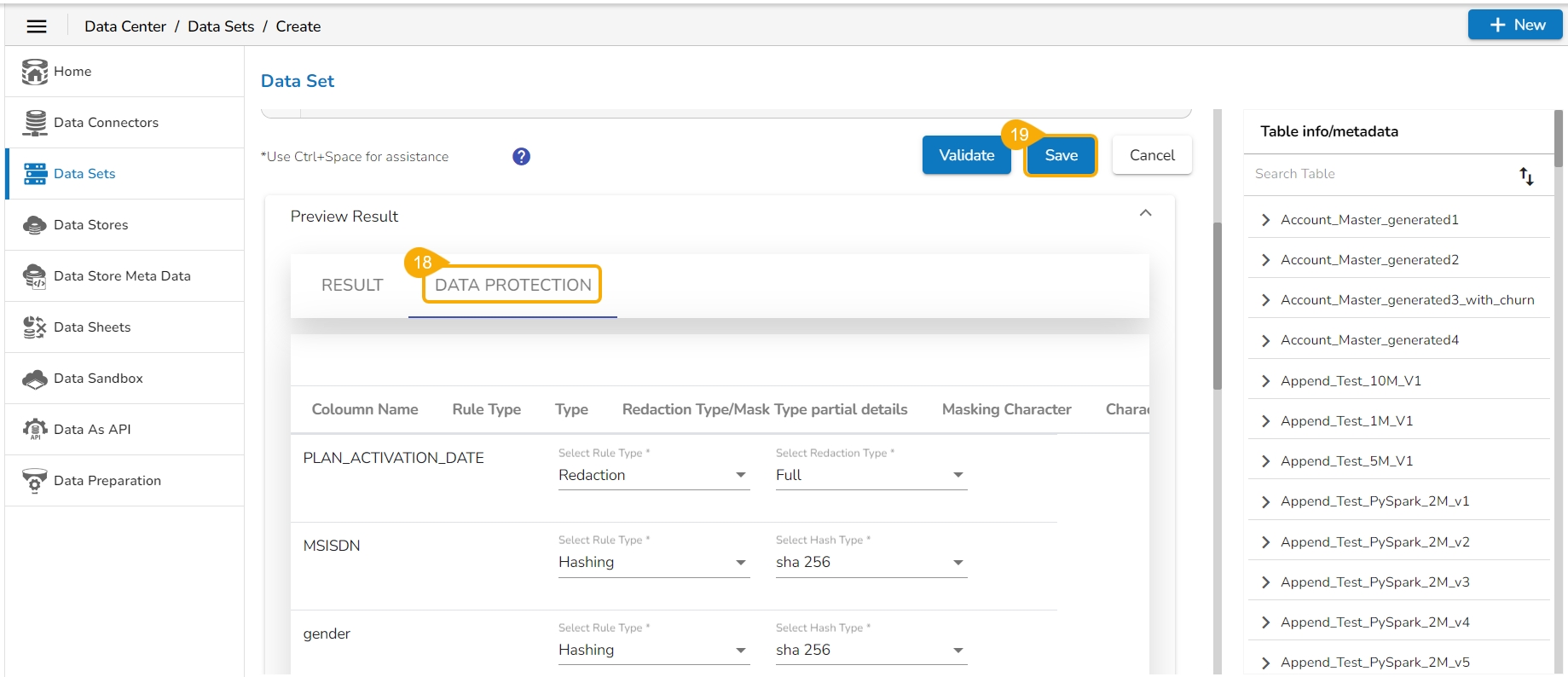Switch to the RESULT tab

click(x=352, y=286)
